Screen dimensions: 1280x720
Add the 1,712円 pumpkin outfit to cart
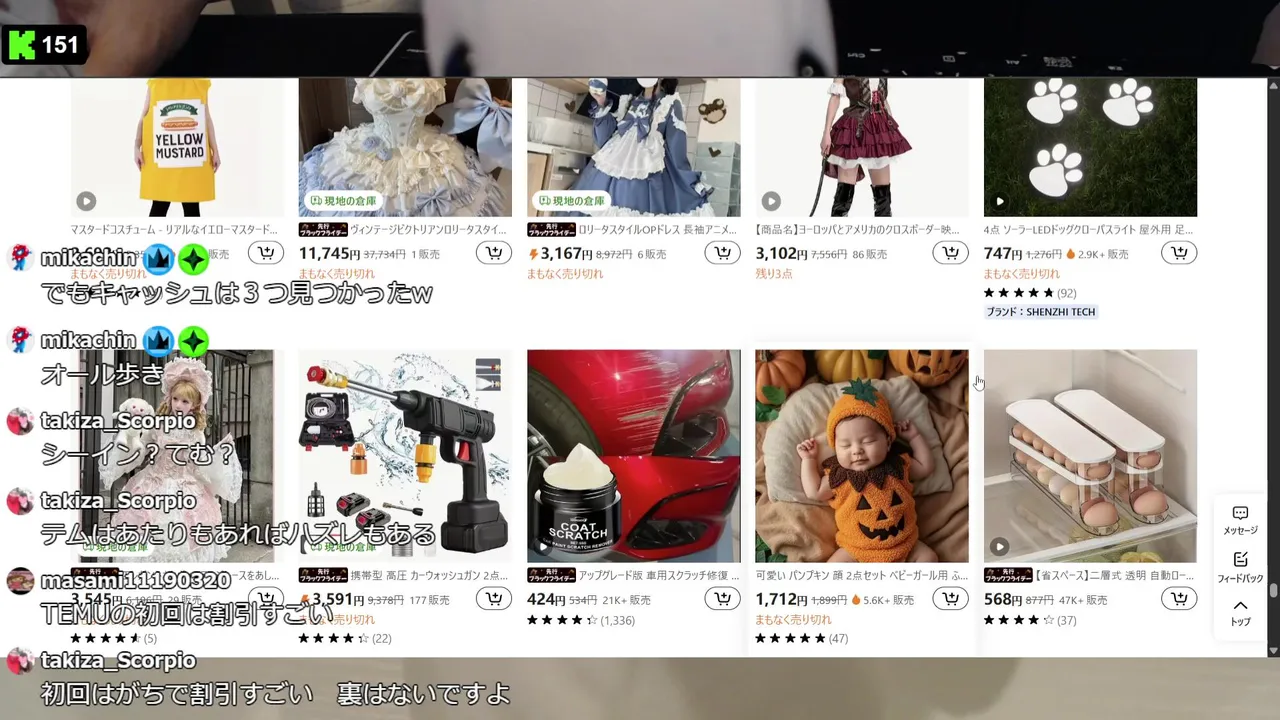click(951, 599)
